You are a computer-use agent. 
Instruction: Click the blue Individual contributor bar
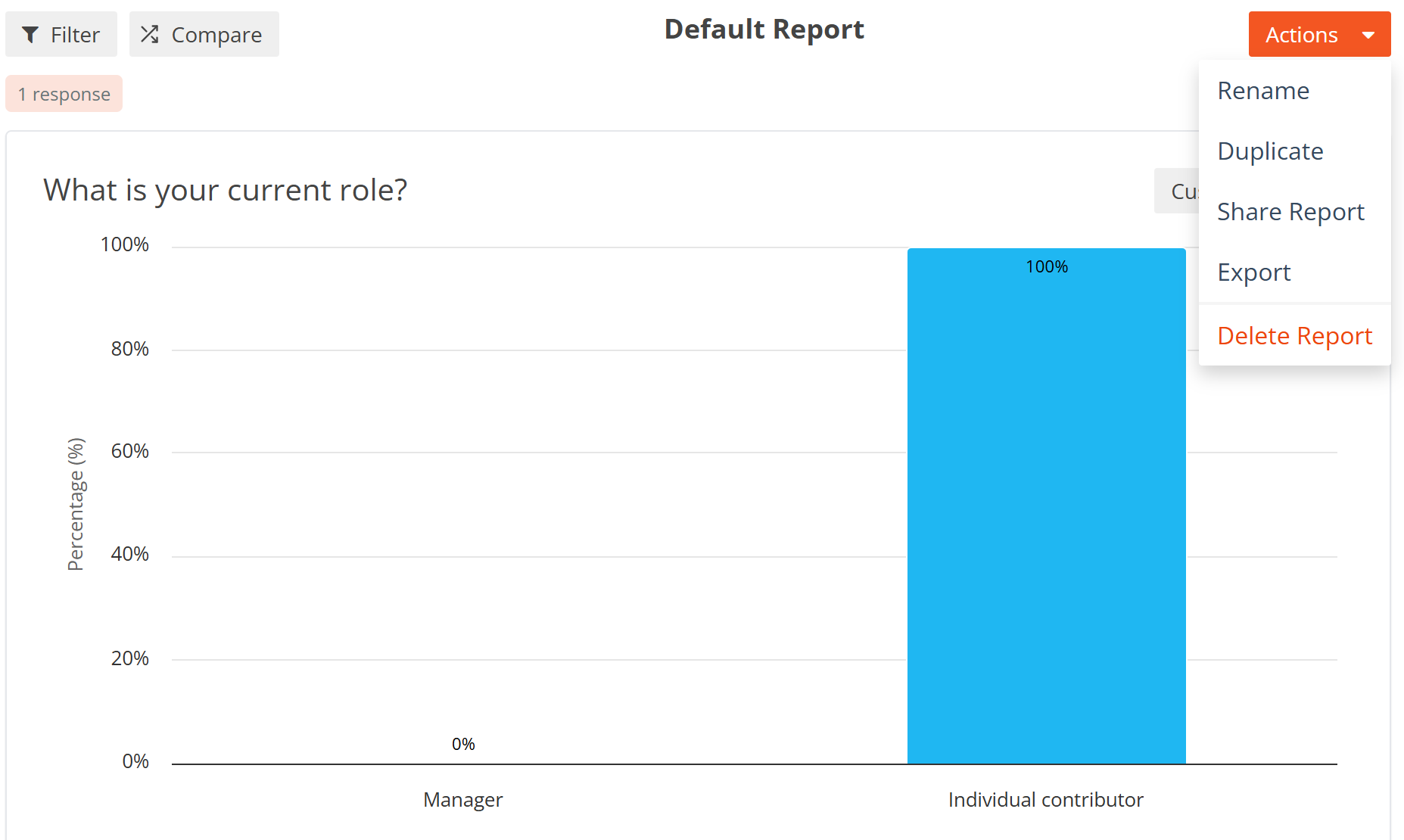[1046, 506]
